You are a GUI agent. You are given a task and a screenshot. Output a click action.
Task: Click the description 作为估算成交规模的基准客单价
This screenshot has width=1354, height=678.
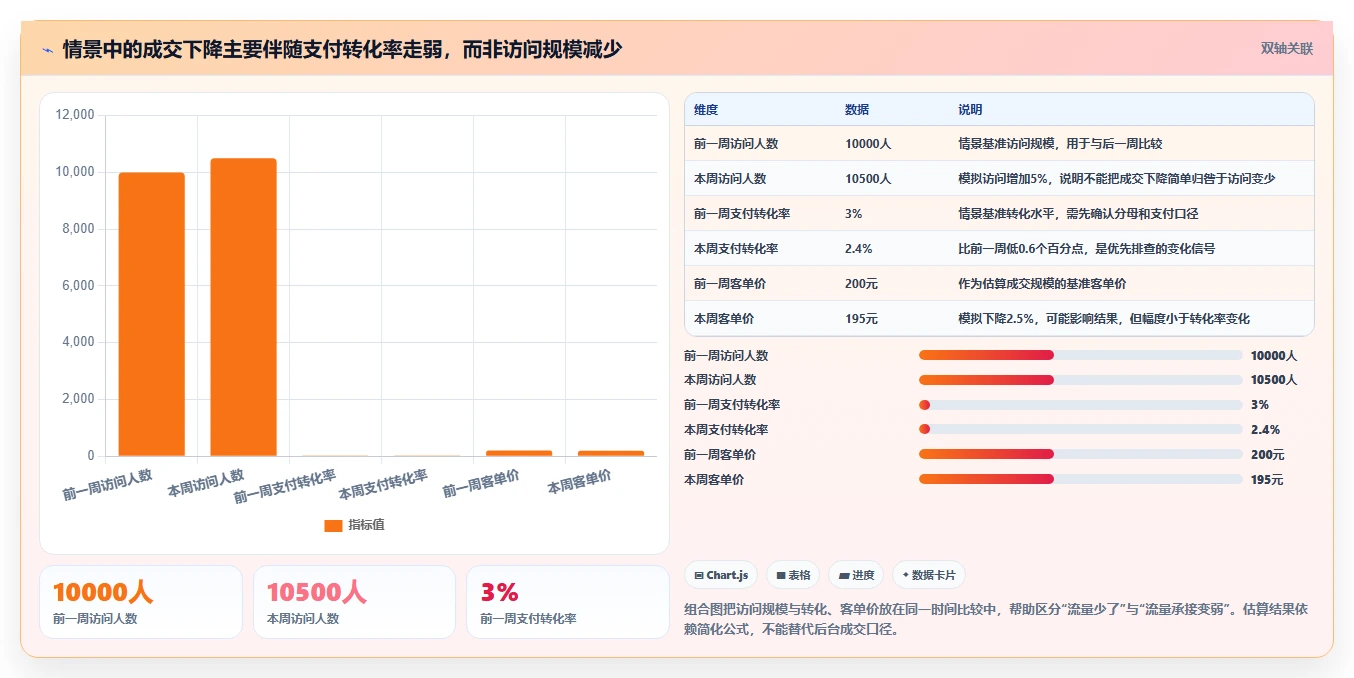pos(1042,284)
